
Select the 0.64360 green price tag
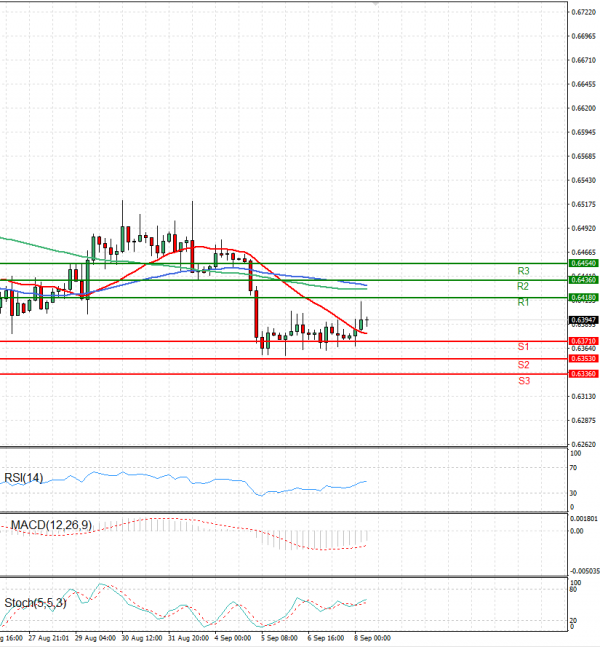pyautogui.click(x=583, y=280)
